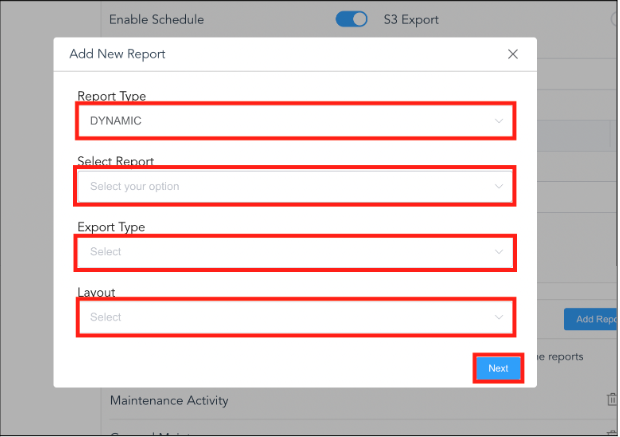Screen dimensions: 620x437
Task: Click the S3 Export label
Action: tap(411, 19)
